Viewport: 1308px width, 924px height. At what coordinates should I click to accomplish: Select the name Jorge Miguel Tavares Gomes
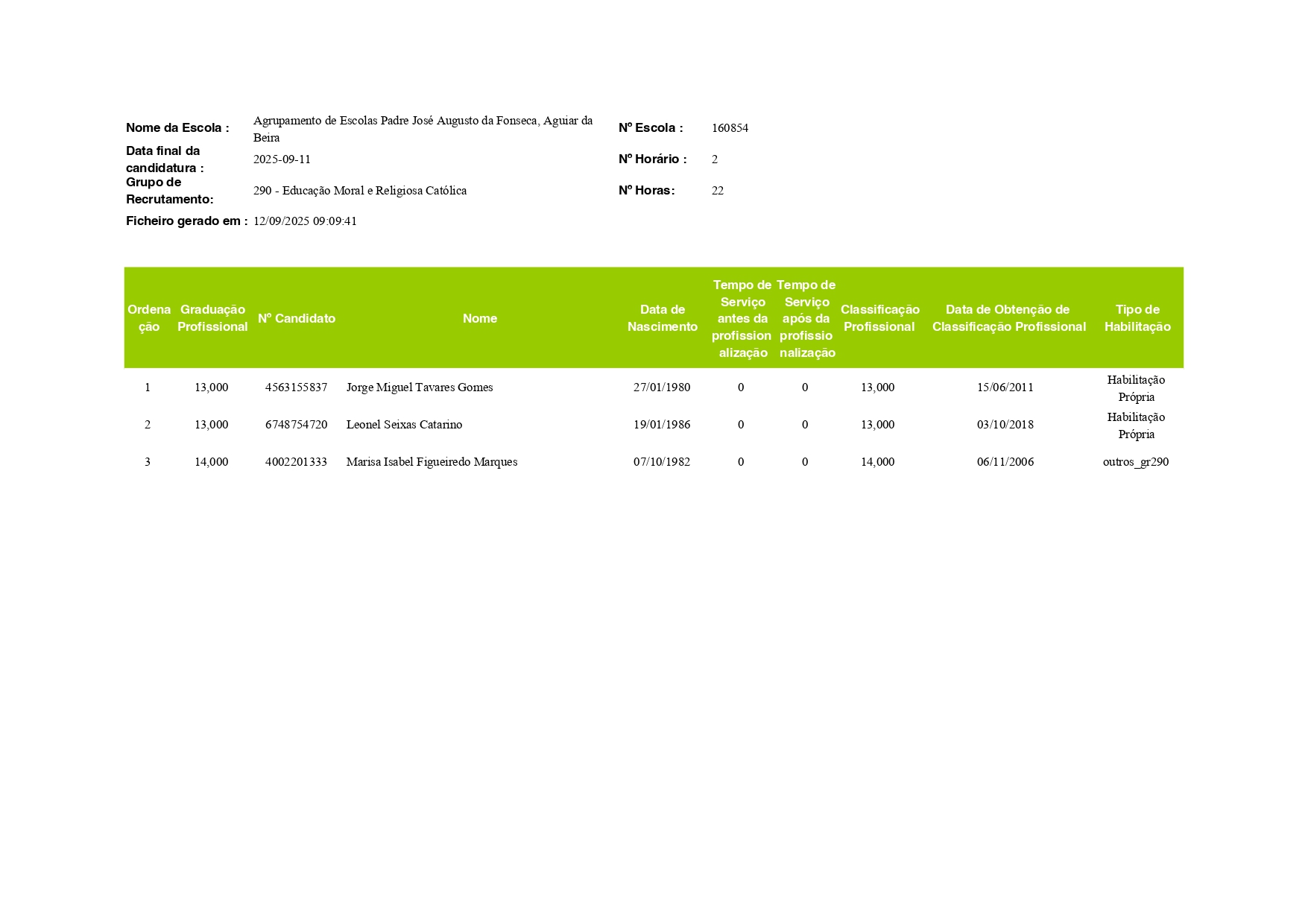420,387
